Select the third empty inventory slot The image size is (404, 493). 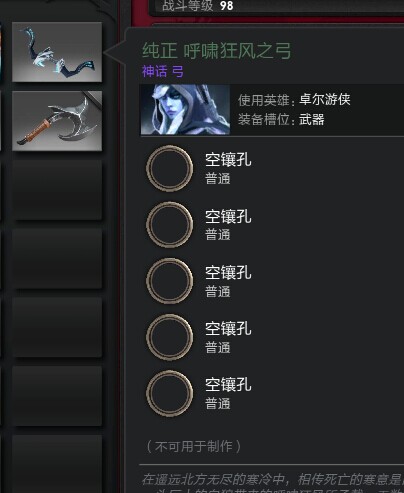click(x=57, y=327)
